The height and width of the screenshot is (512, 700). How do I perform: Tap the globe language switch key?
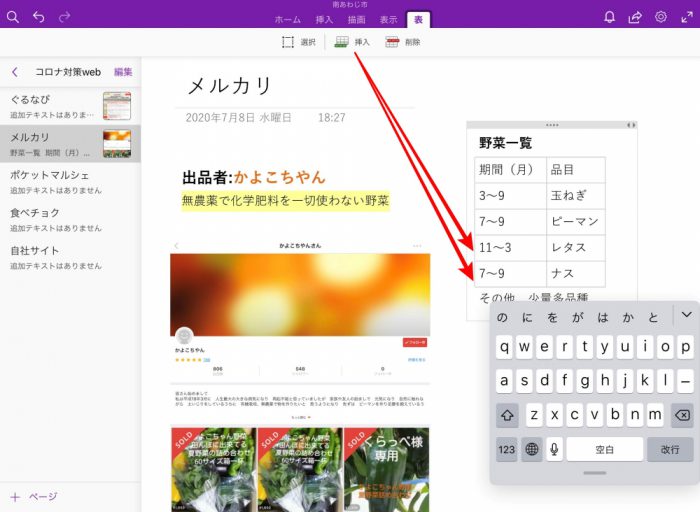531,449
